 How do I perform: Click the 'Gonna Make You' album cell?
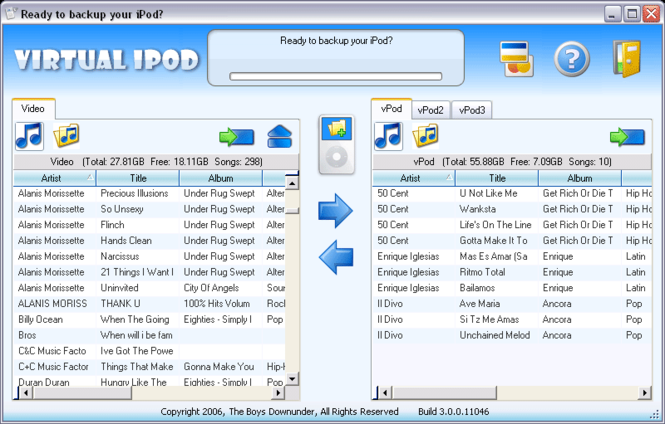coord(219,366)
